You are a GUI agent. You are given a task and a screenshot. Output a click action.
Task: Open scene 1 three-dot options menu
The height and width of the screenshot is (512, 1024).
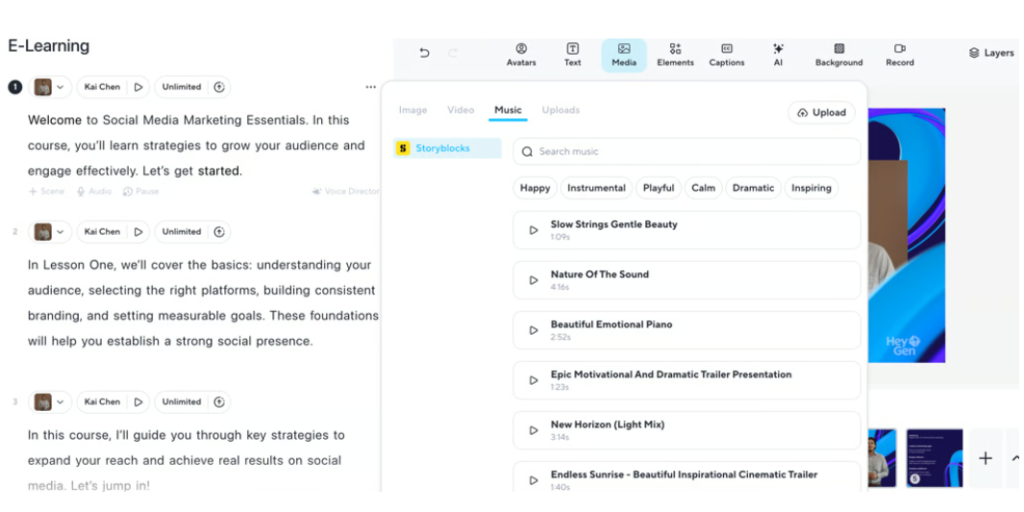click(x=371, y=87)
